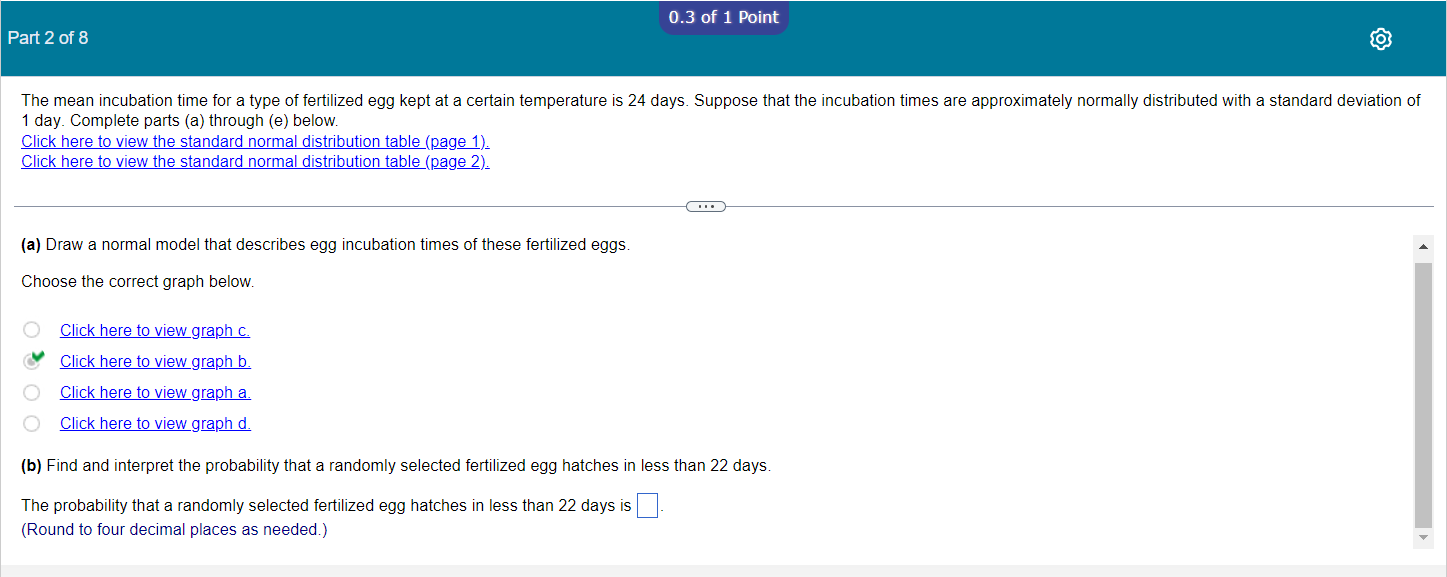Screen dimensions: 1447x577
Task: Select the radio button for graph a
Action: pyautogui.click(x=31, y=392)
